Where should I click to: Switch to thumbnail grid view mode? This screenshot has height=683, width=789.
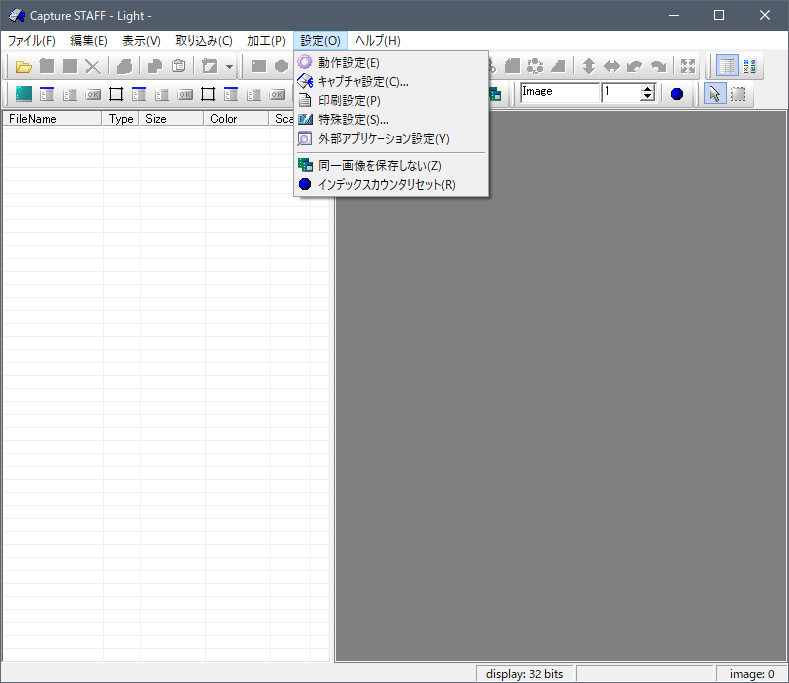tap(750, 66)
